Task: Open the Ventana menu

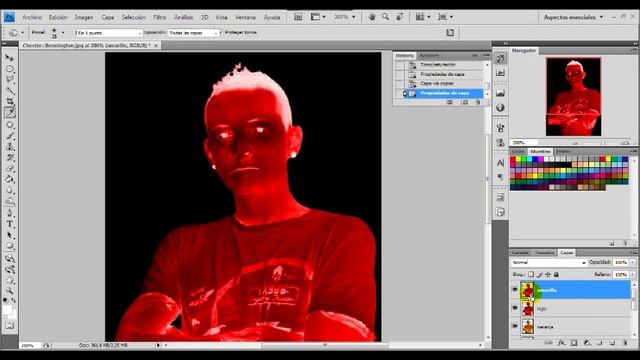Action: point(245,17)
